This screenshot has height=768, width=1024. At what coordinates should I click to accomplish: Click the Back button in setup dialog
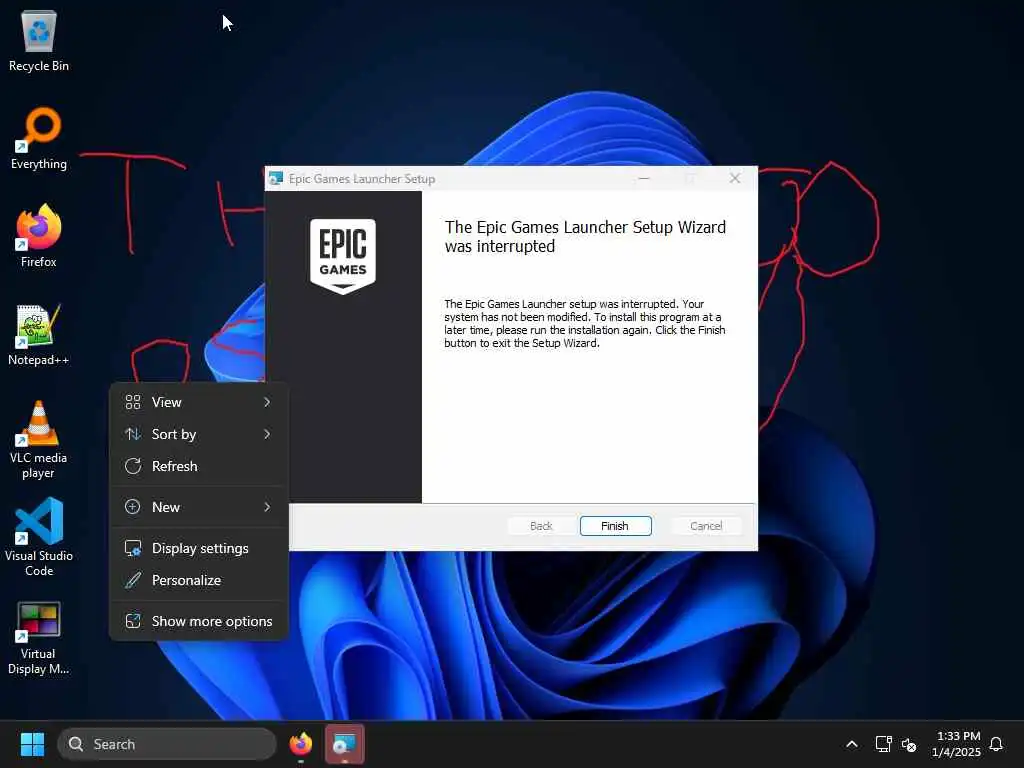(x=541, y=526)
